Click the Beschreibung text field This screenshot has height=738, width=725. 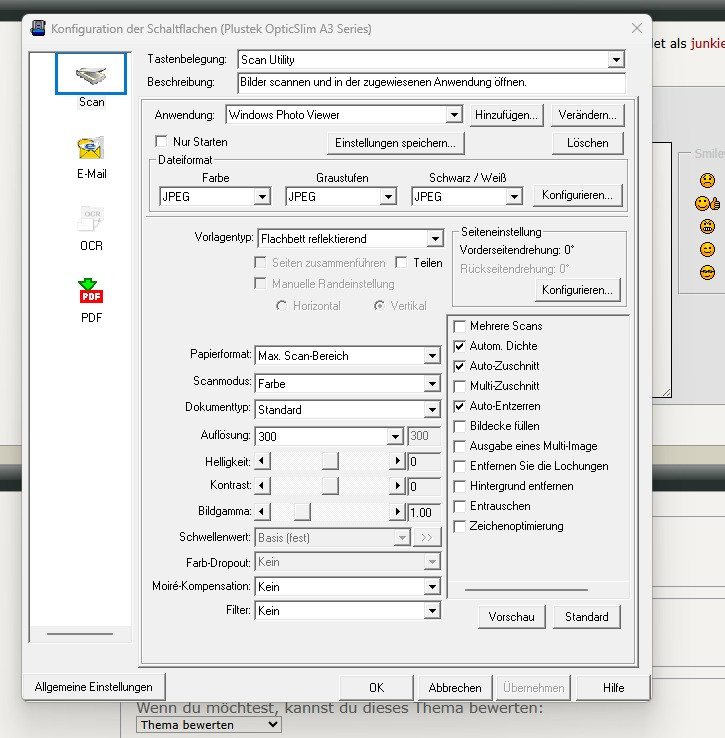(431, 82)
